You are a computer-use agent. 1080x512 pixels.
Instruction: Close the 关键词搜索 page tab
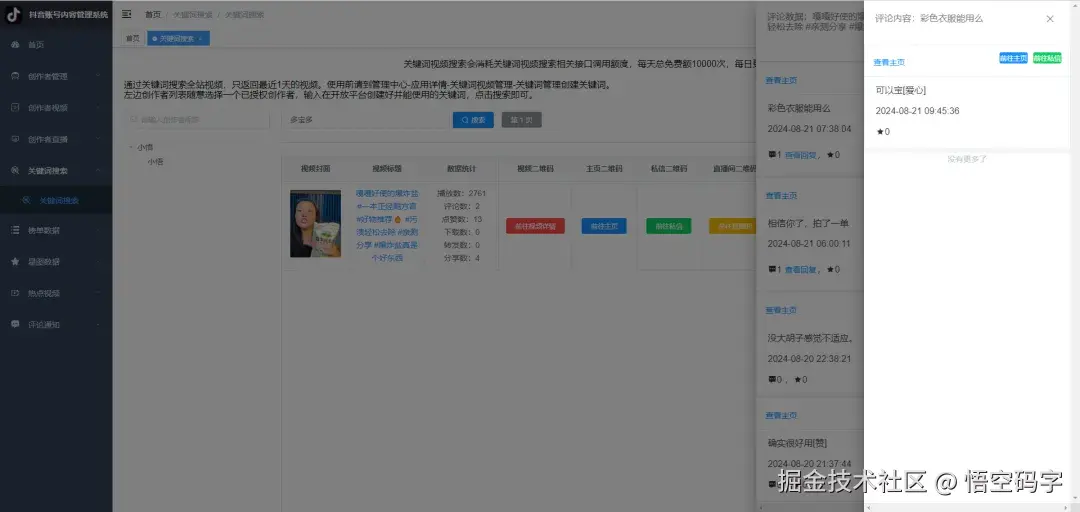(x=200, y=39)
